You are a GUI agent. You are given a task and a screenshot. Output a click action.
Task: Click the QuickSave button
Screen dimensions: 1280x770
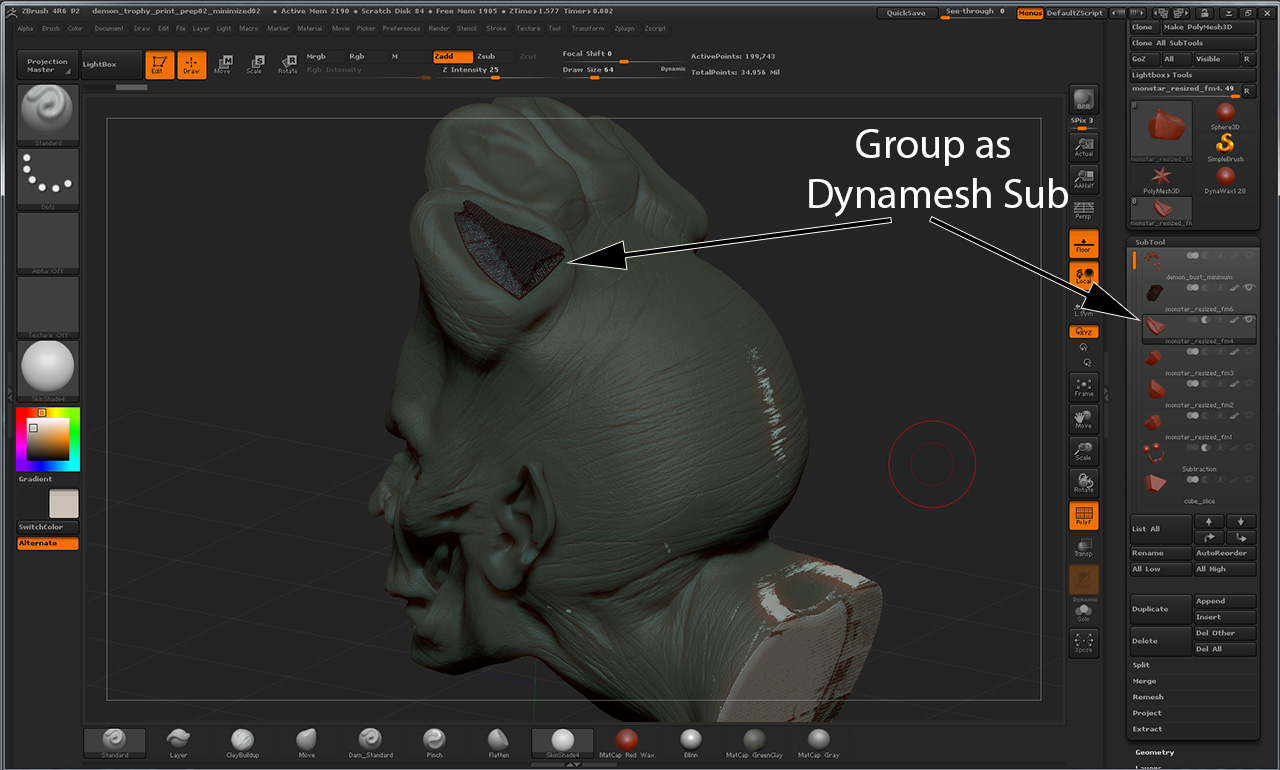coord(907,13)
